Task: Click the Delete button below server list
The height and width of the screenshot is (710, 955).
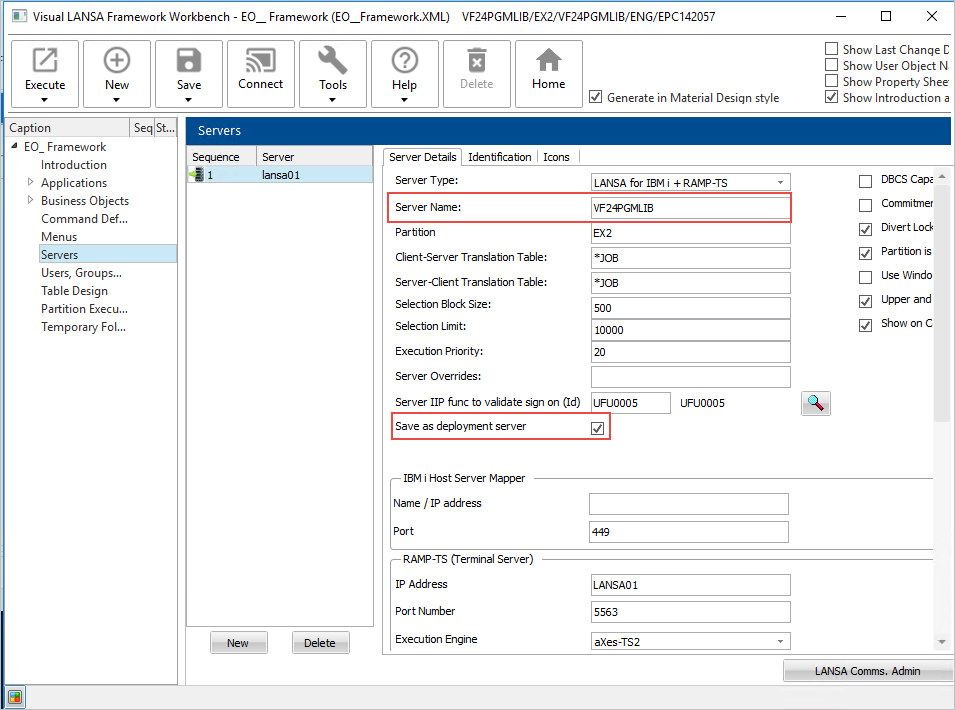Action: click(x=320, y=643)
